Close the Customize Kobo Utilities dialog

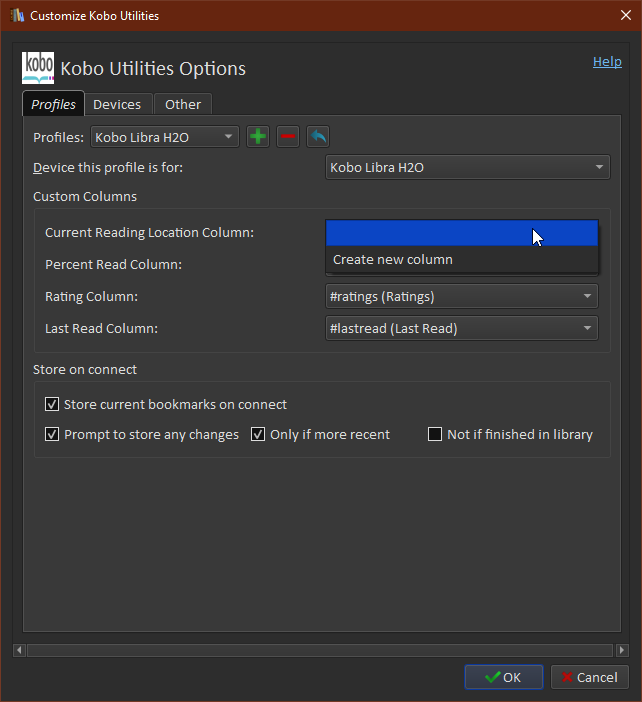[622, 16]
